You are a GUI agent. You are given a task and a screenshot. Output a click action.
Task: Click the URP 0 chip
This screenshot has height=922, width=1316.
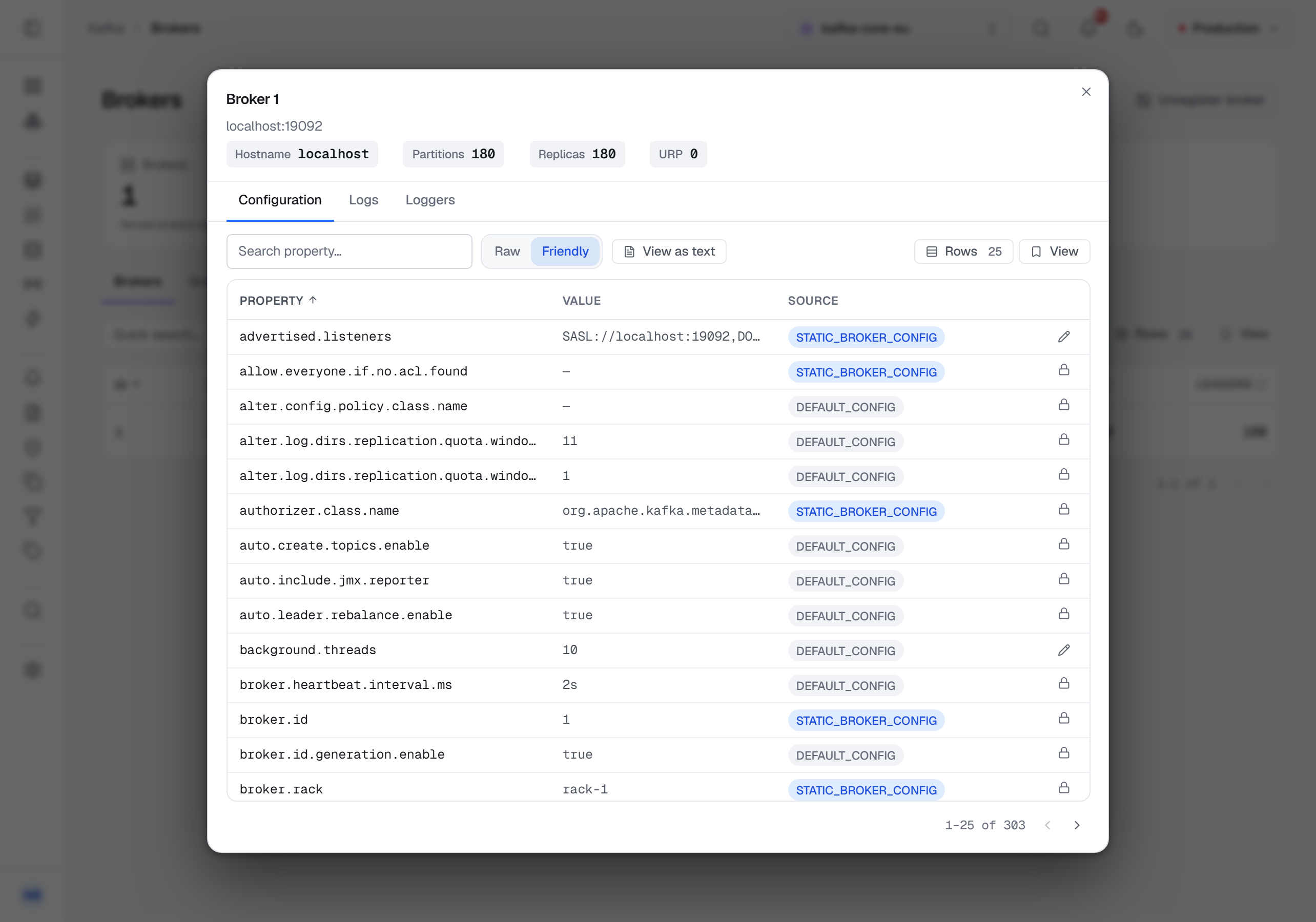678,154
